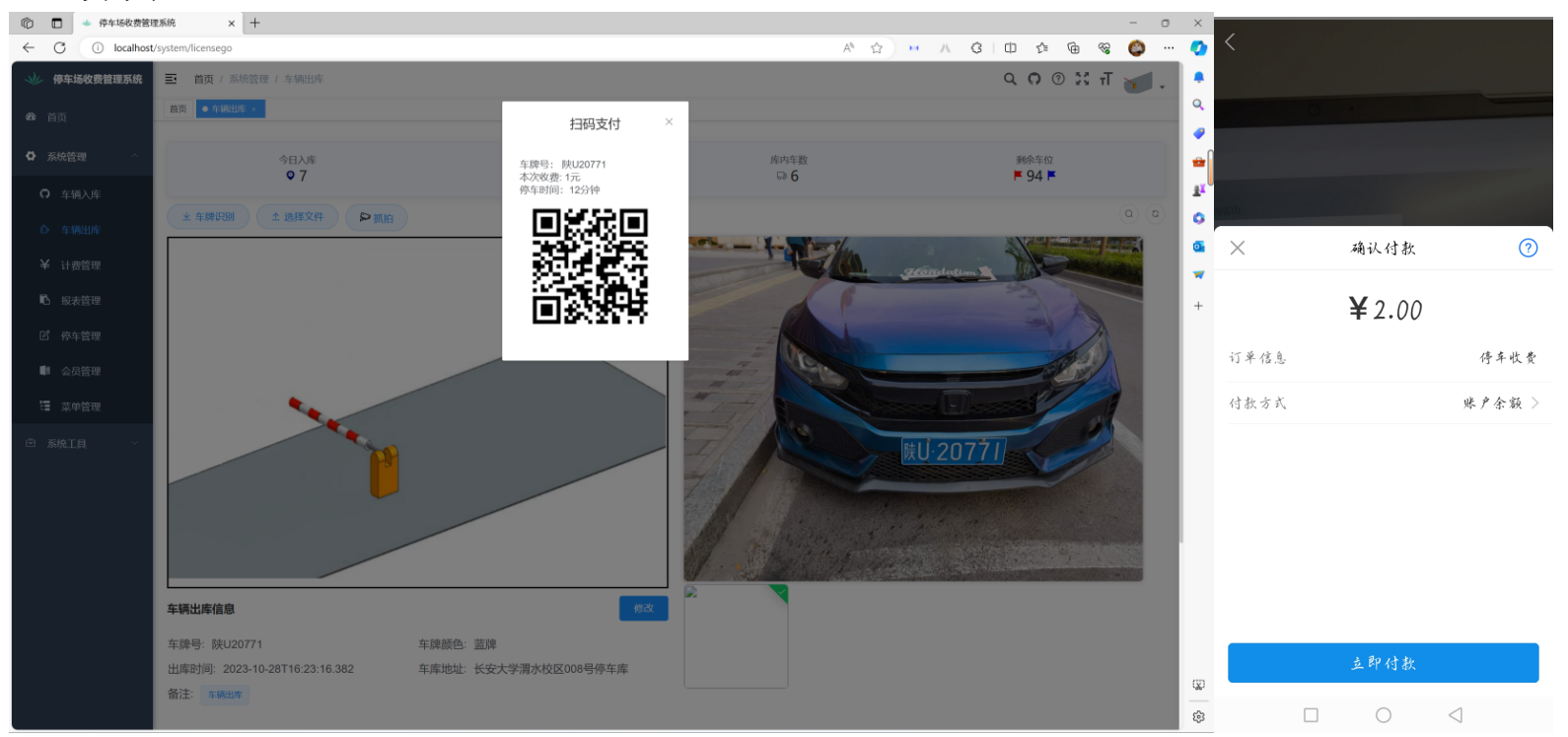
Task: Open the QR code in the payment dialog
Action: click(590, 266)
